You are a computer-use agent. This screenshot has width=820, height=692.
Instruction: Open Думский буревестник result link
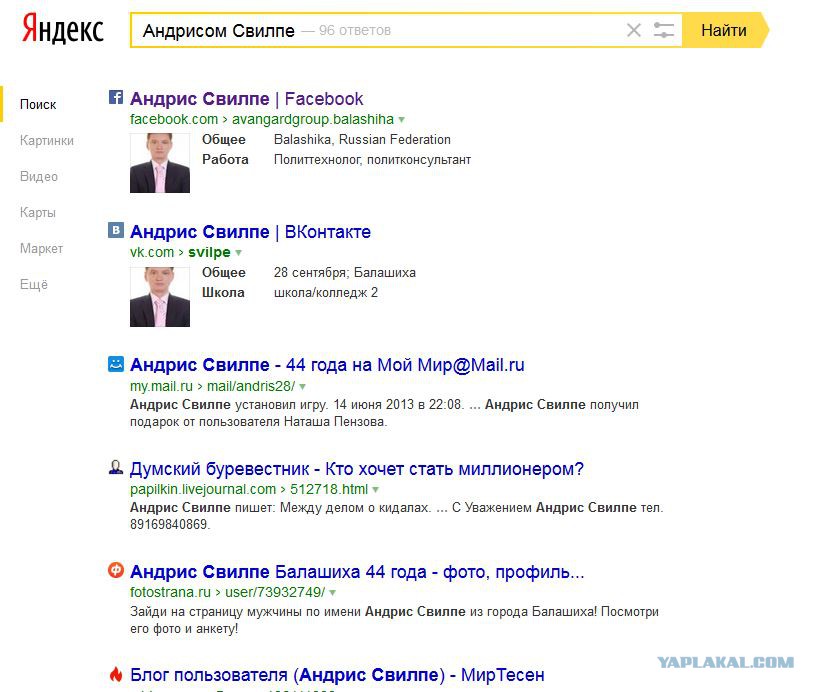click(x=357, y=469)
